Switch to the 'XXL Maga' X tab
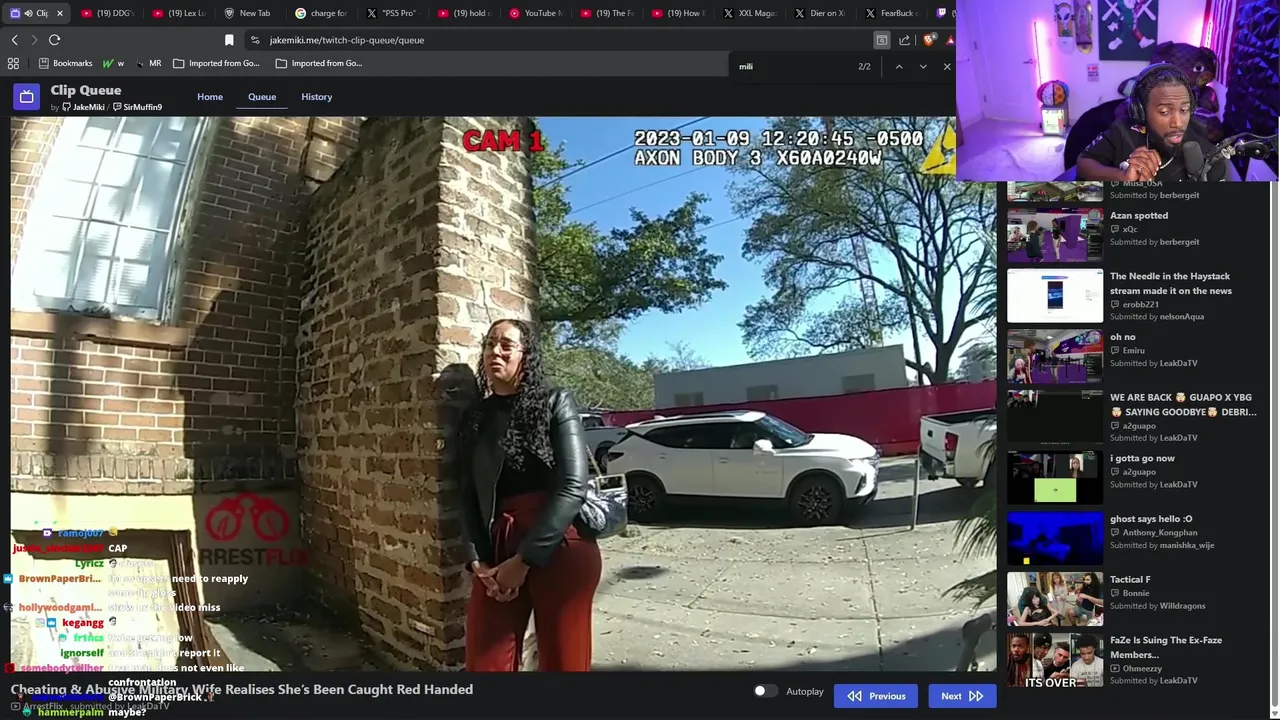 tap(749, 13)
